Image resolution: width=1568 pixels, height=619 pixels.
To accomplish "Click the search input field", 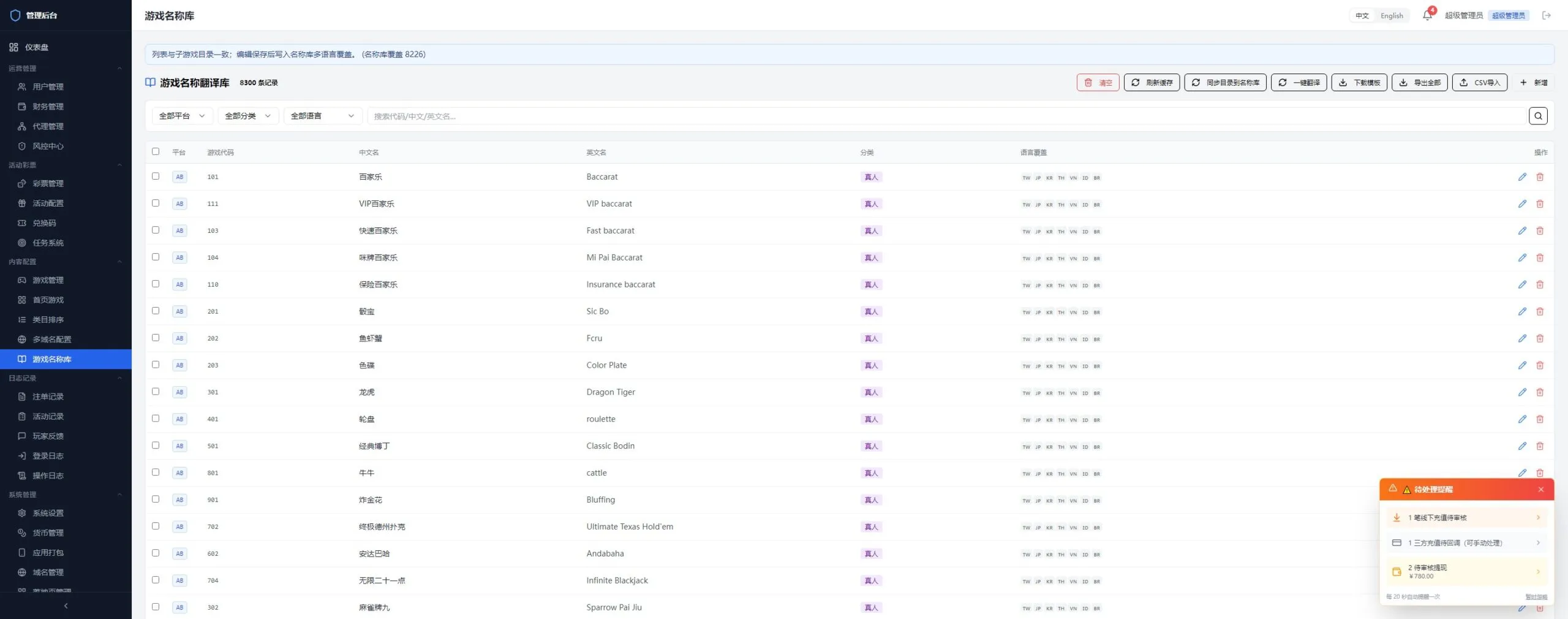I will click(x=946, y=116).
